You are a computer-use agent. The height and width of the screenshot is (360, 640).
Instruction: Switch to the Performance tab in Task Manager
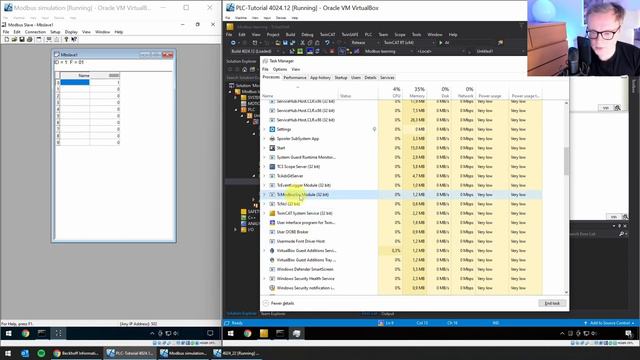point(295,78)
